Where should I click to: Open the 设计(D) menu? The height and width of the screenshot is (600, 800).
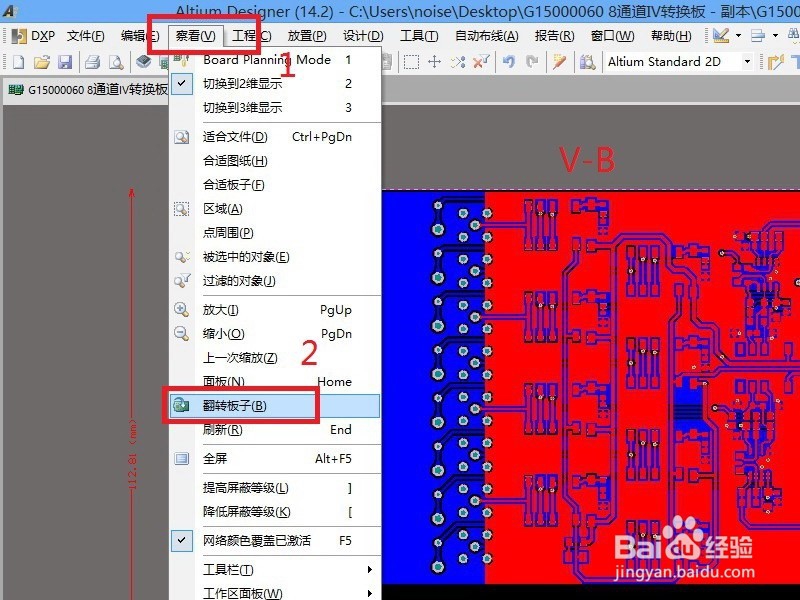point(363,36)
